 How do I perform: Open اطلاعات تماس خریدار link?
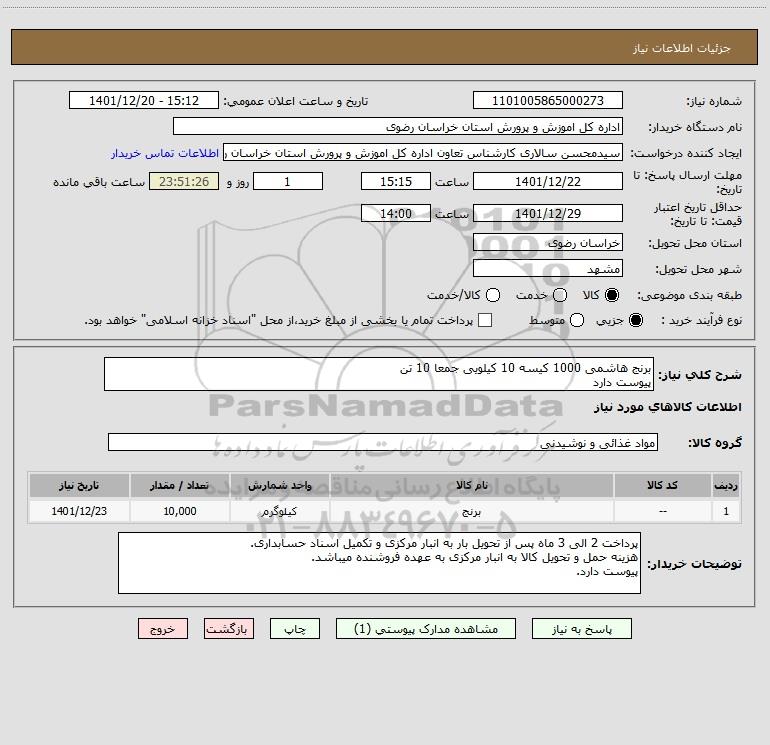(165, 153)
